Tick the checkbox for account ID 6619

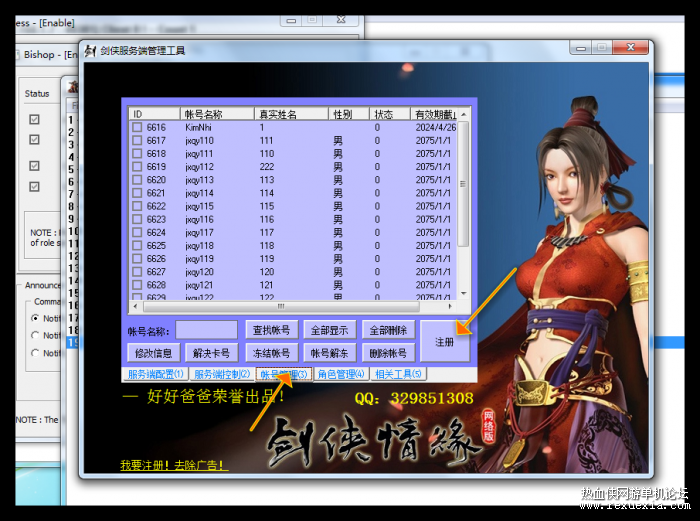[137, 167]
